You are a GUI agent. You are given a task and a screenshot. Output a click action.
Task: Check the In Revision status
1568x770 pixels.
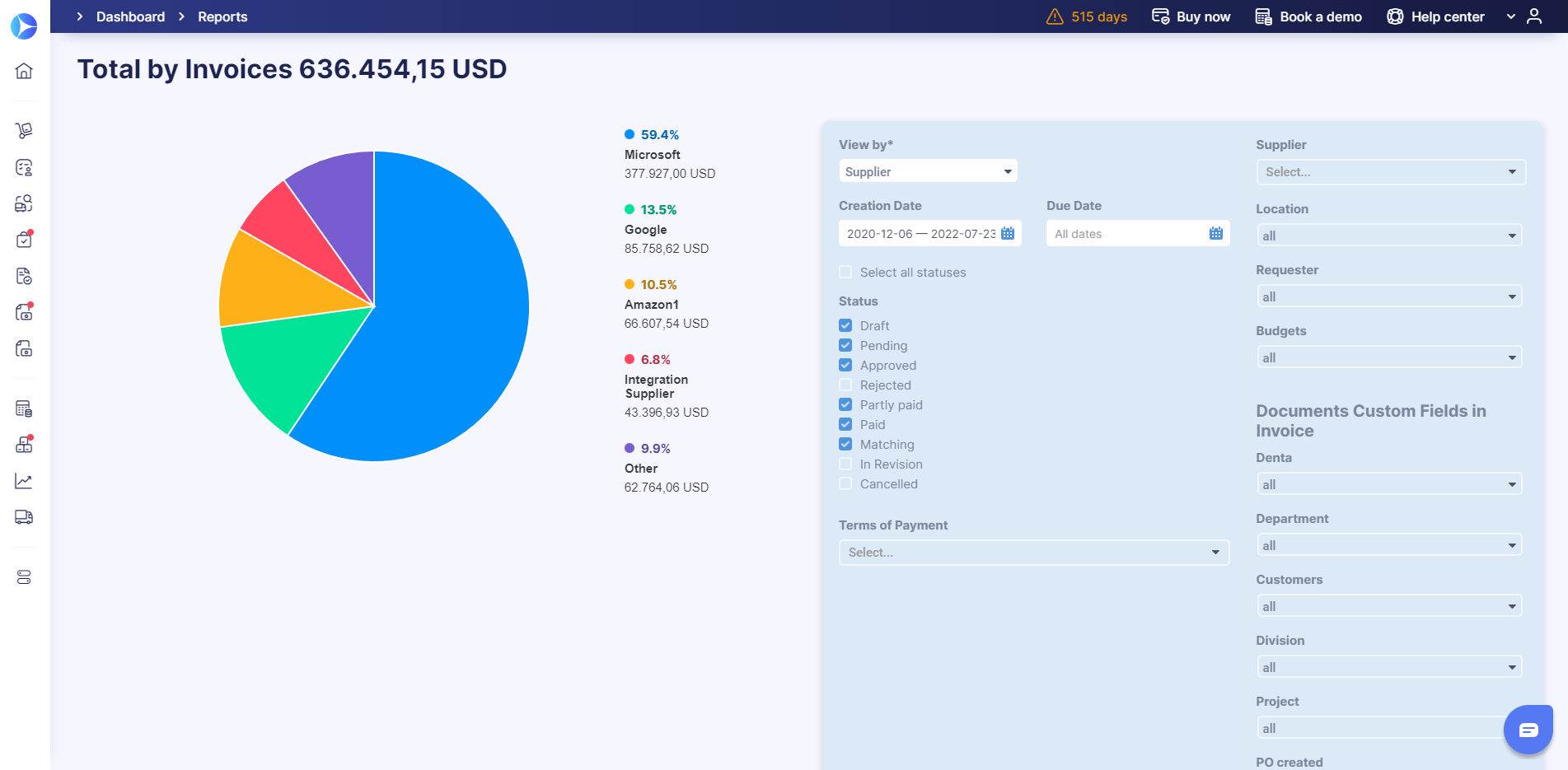pos(845,464)
